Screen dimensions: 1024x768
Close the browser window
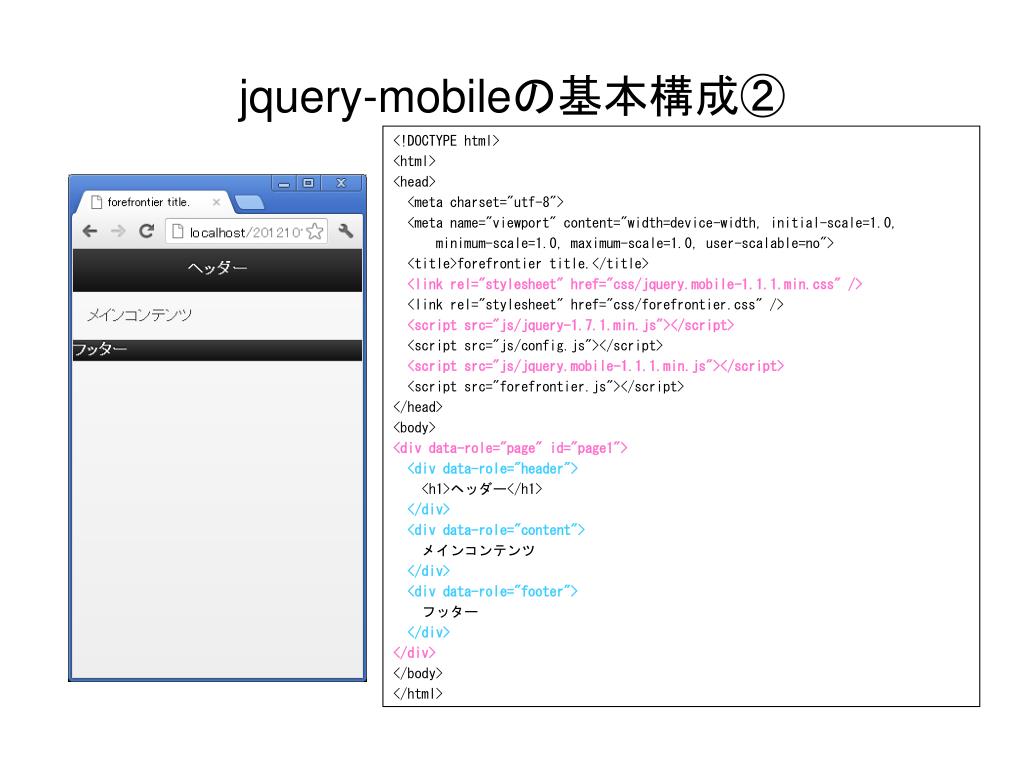coord(341,184)
